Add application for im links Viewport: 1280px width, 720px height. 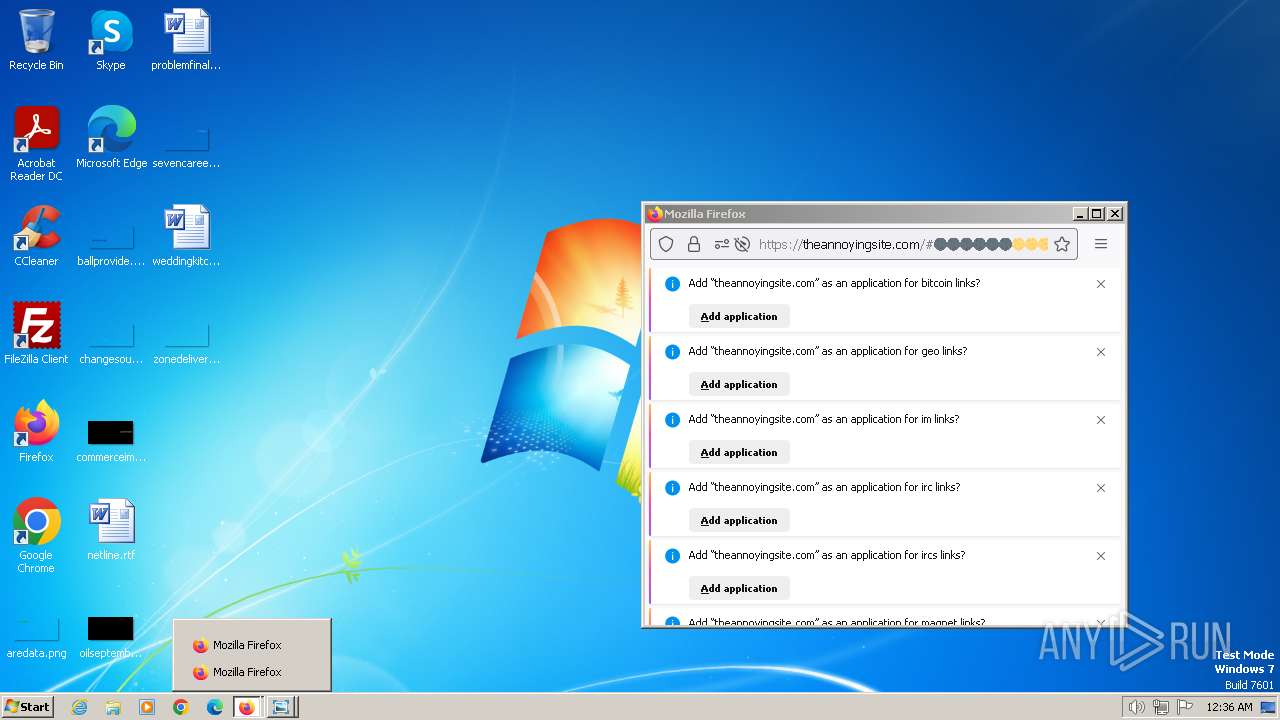pyautogui.click(x=739, y=452)
